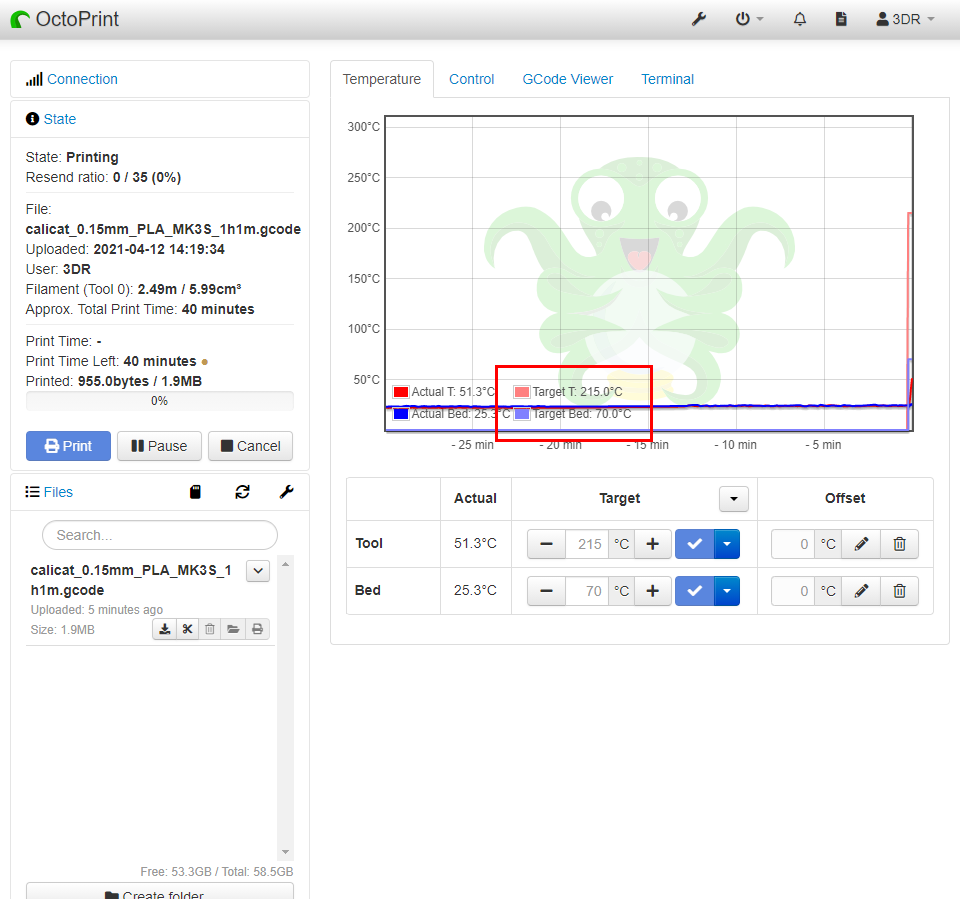Load calicat file with open-folder icon
This screenshot has width=960, height=899.
tap(233, 629)
